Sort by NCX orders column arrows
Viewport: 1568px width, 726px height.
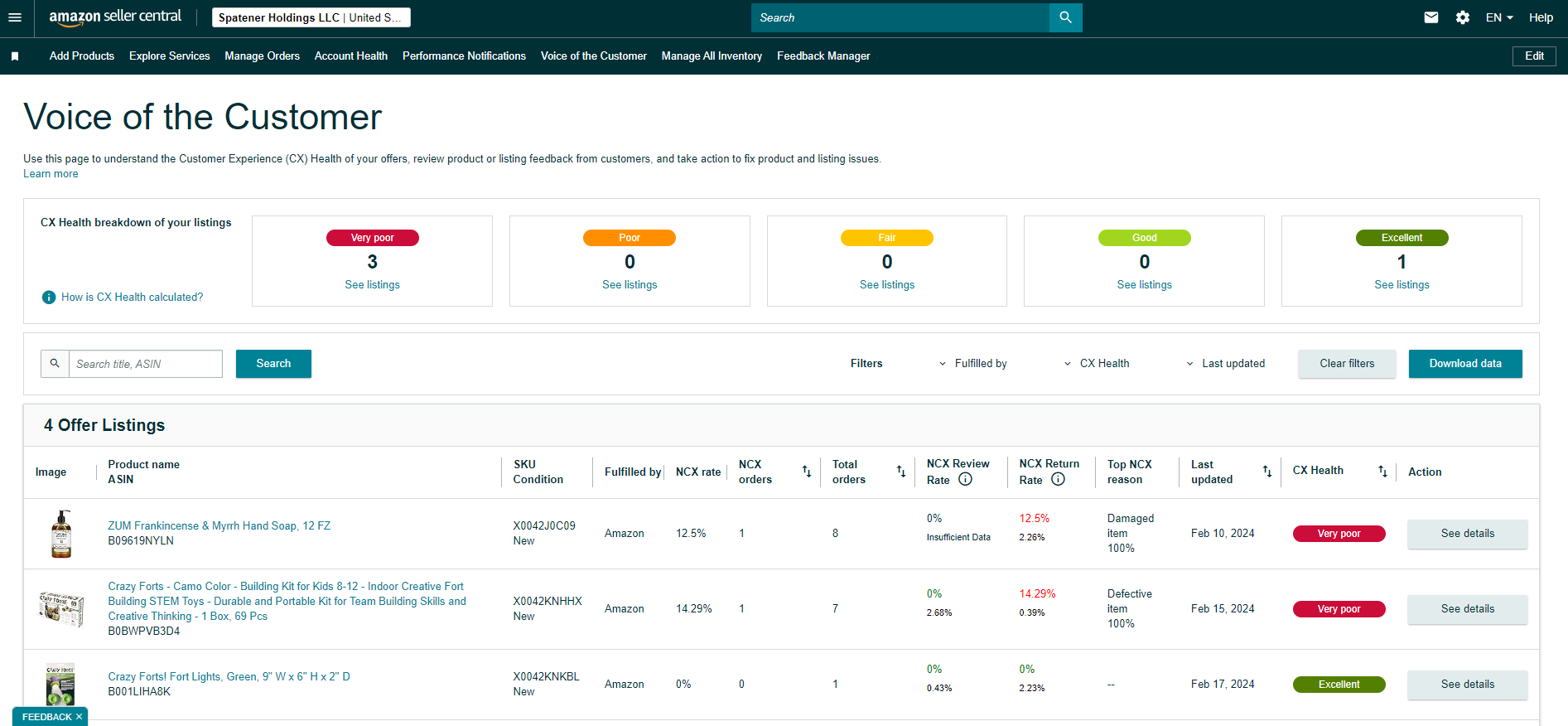(x=807, y=472)
